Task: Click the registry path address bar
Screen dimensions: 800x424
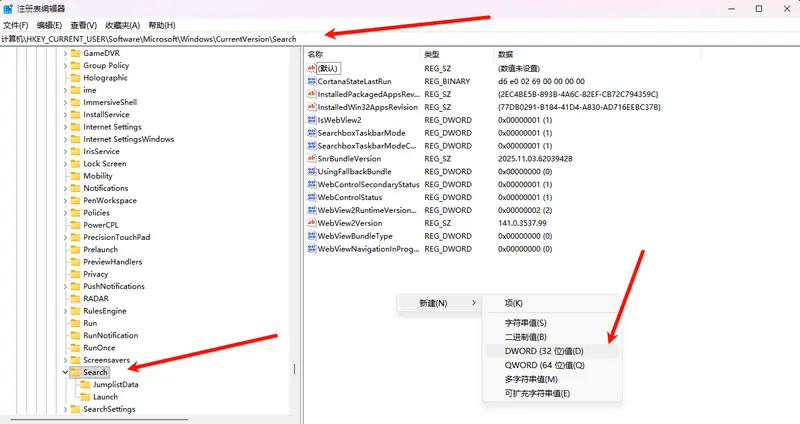Action: (x=400, y=39)
